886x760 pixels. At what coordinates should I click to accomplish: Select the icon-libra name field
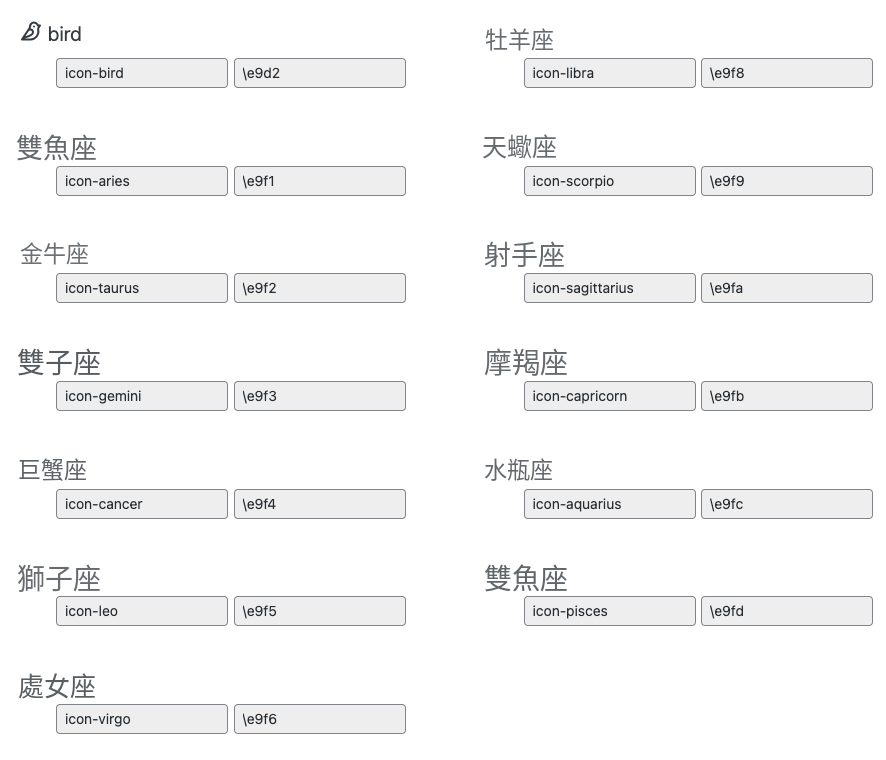[610, 73]
